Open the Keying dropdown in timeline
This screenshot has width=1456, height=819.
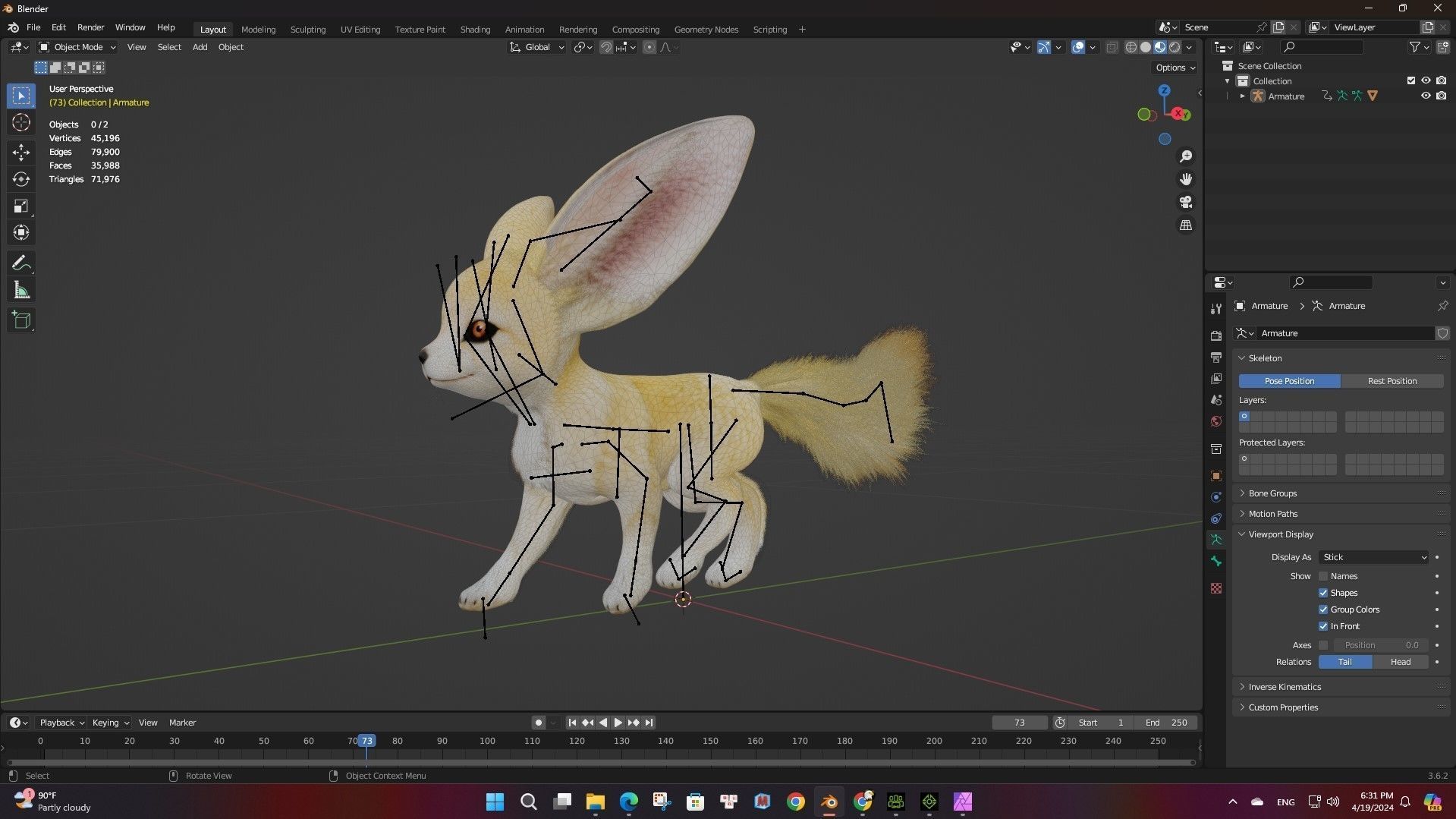click(111, 723)
